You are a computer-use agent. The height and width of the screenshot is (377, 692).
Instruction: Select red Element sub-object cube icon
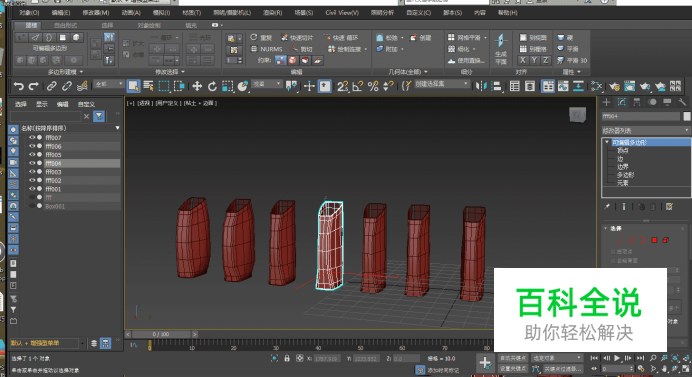(x=666, y=240)
